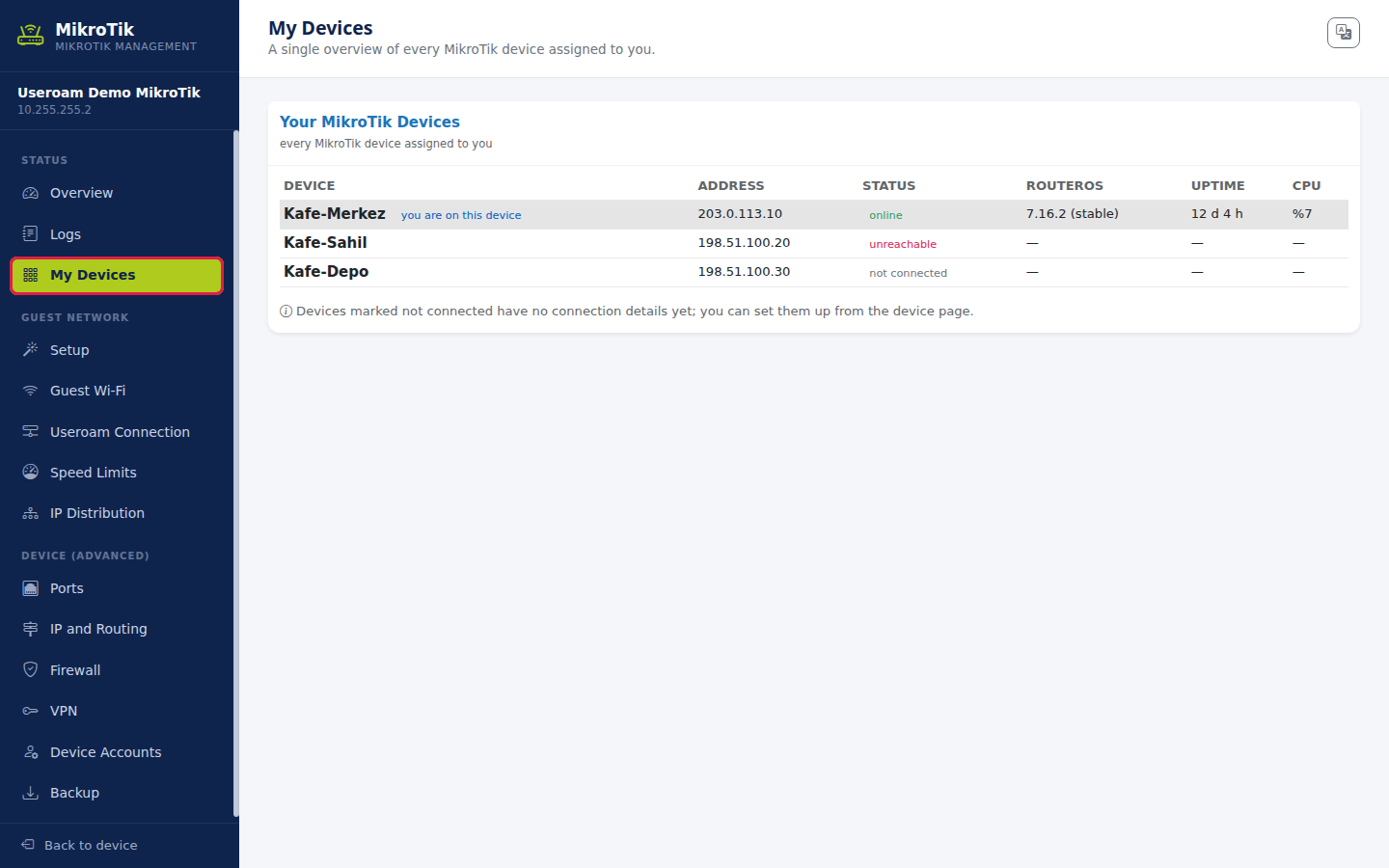Click the address 198.51.100.30
The image size is (1389, 868).
[x=744, y=272]
